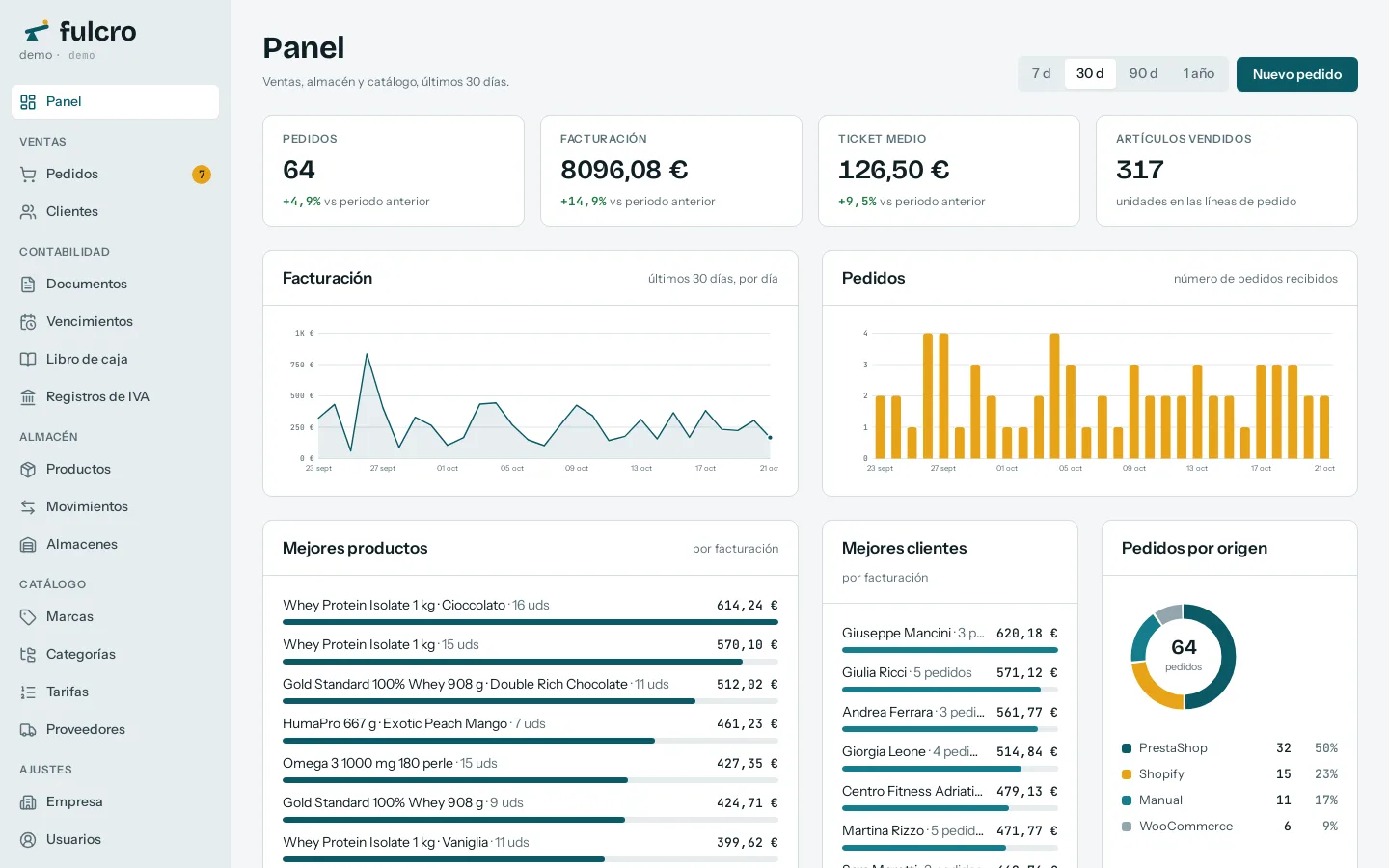Click the Shopify legend color swatch
This screenshot has height=868, width=1389.
(1127, 774)
